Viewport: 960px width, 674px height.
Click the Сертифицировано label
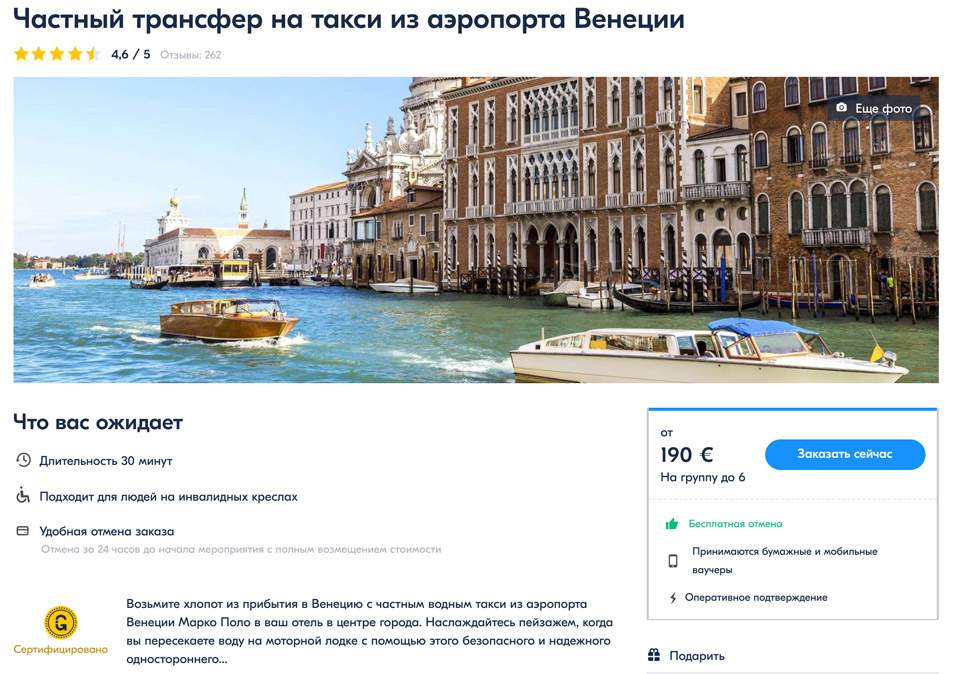click(61, 649)
